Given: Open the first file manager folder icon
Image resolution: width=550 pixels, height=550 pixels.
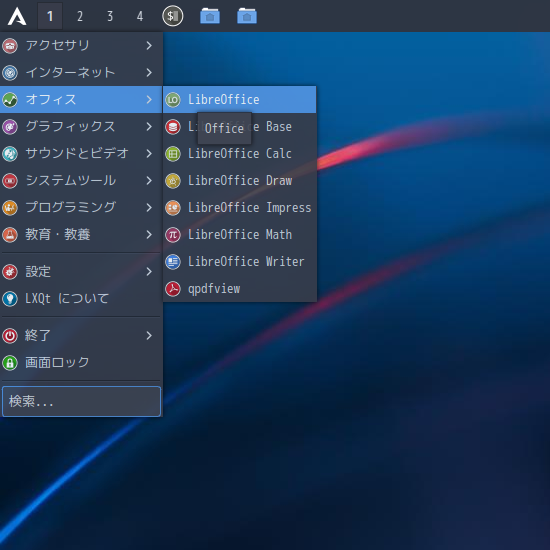Looking at the screenshot, I should tap(210, 16).
